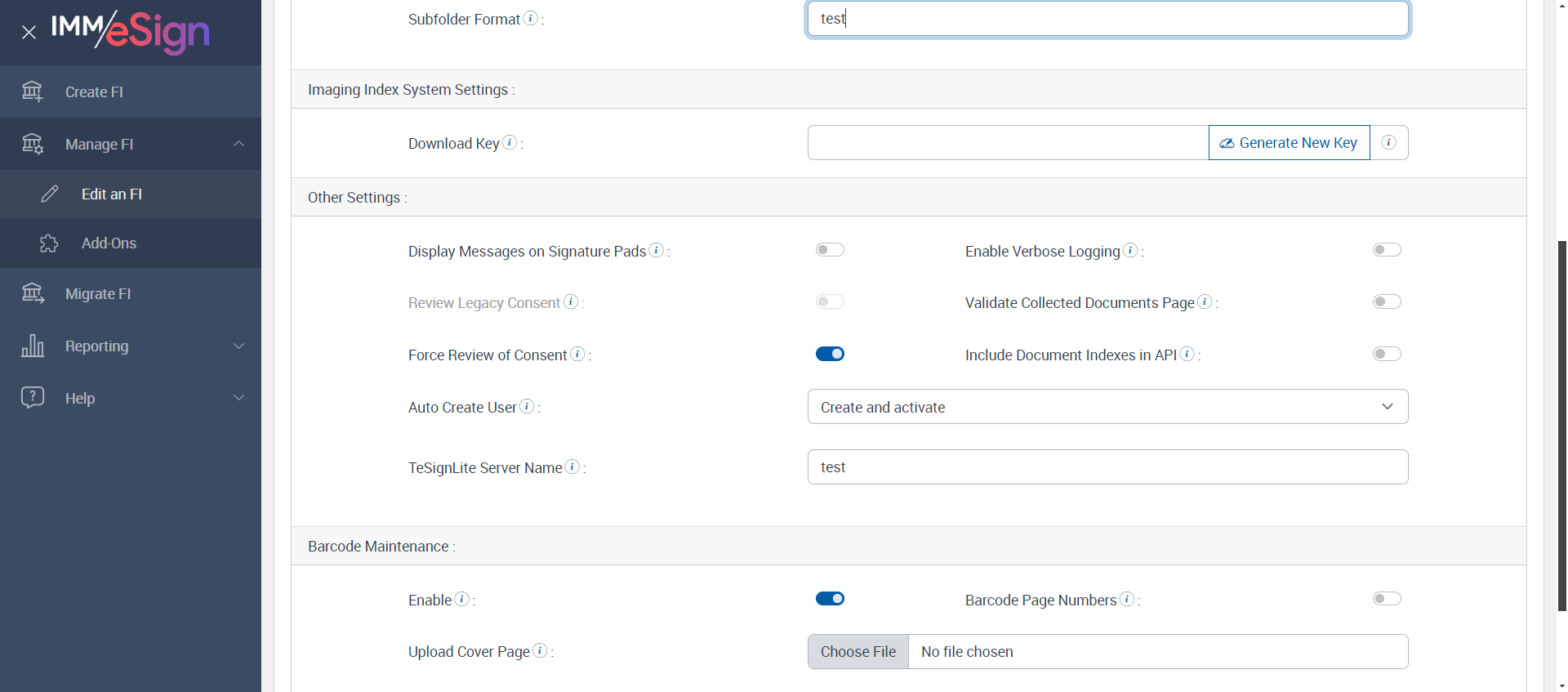The width and height of the screenshot is (1568, 692).
Task: Open the Auto Create User dropdown
Action: coord(1107,407)
